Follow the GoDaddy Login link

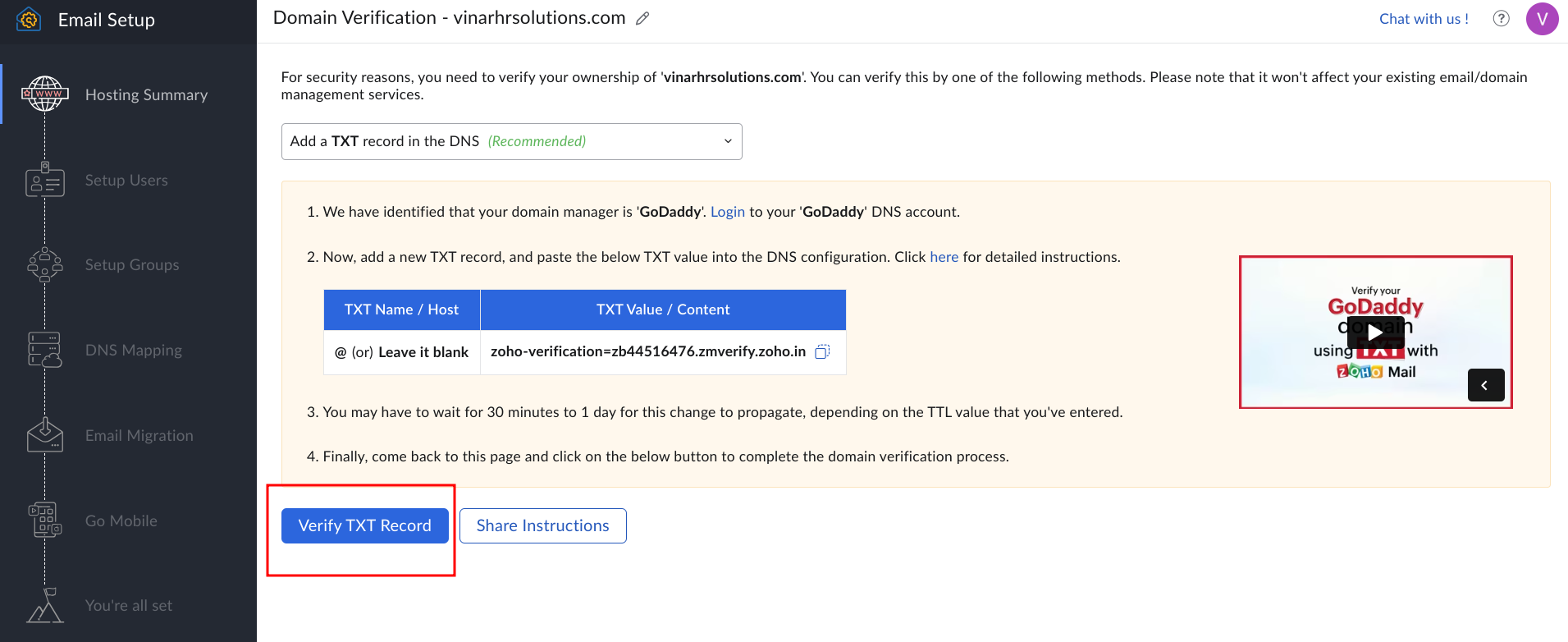pos(727,212)
